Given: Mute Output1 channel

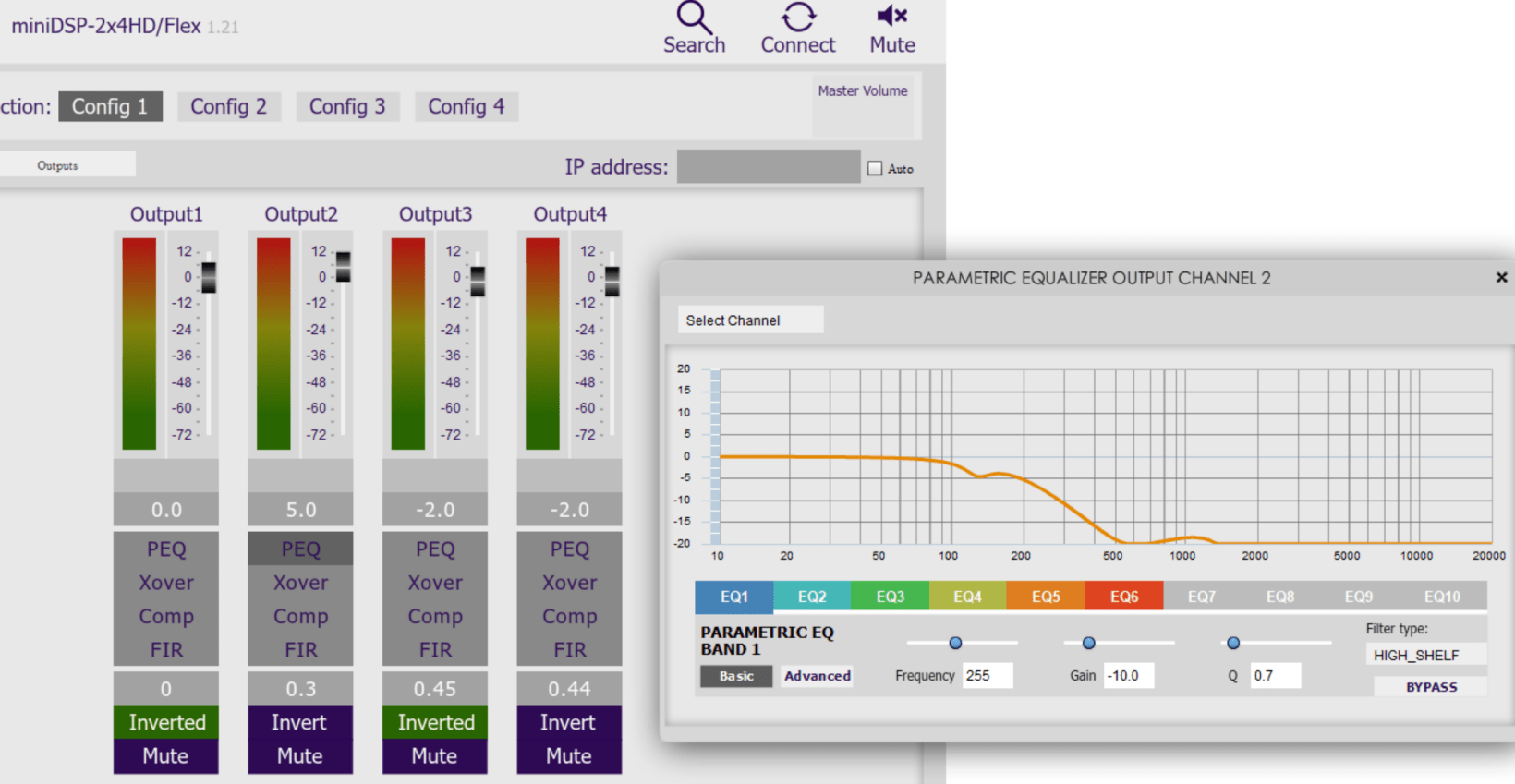Looking at the screenshot, I should point(166,756).
